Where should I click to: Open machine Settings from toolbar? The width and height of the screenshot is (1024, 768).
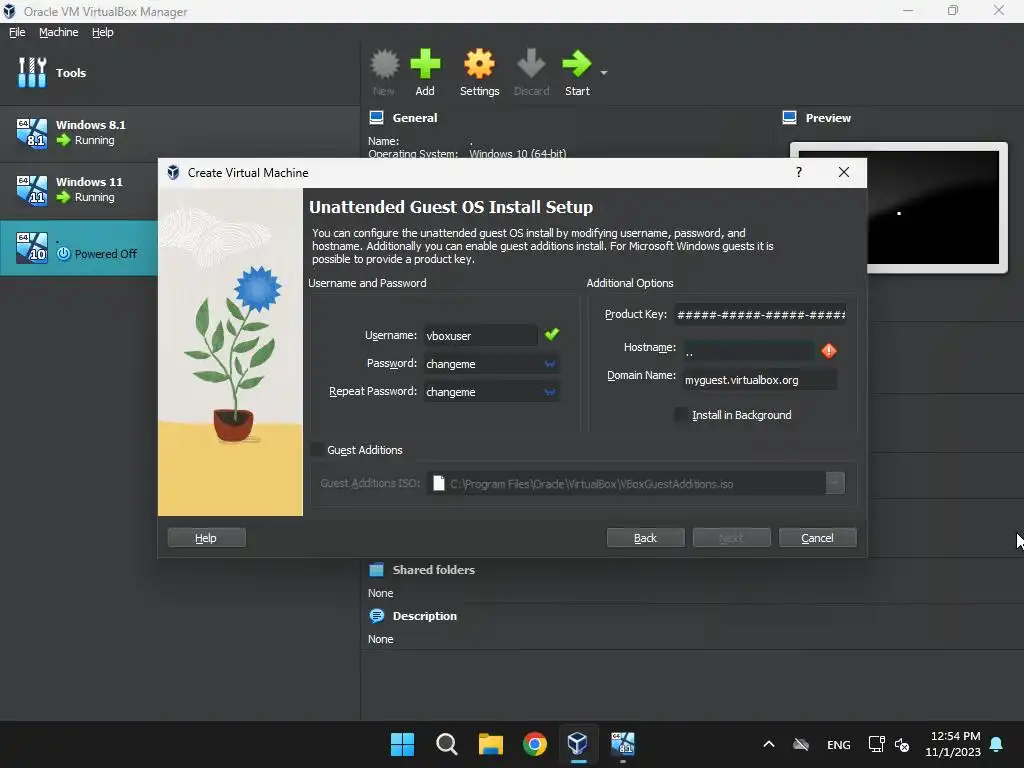coord(479,72)
